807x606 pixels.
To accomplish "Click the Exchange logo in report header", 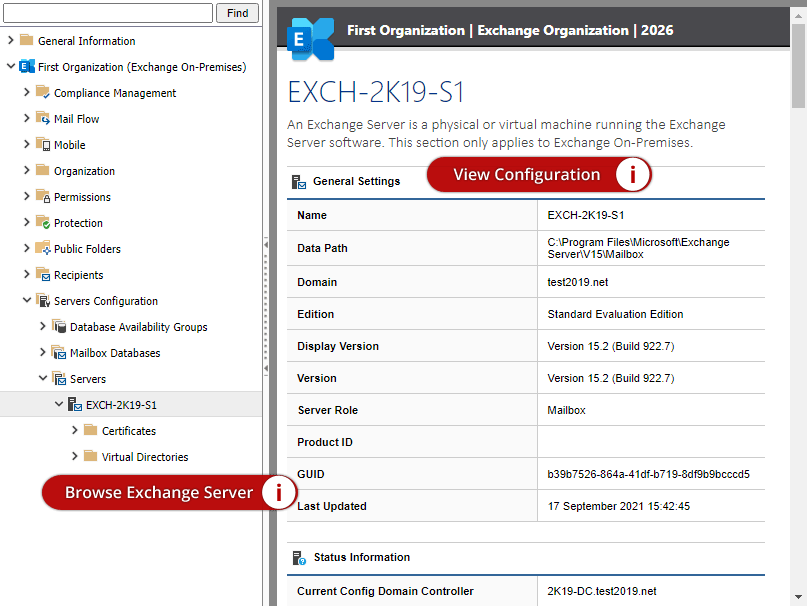I will coord(310,39).
